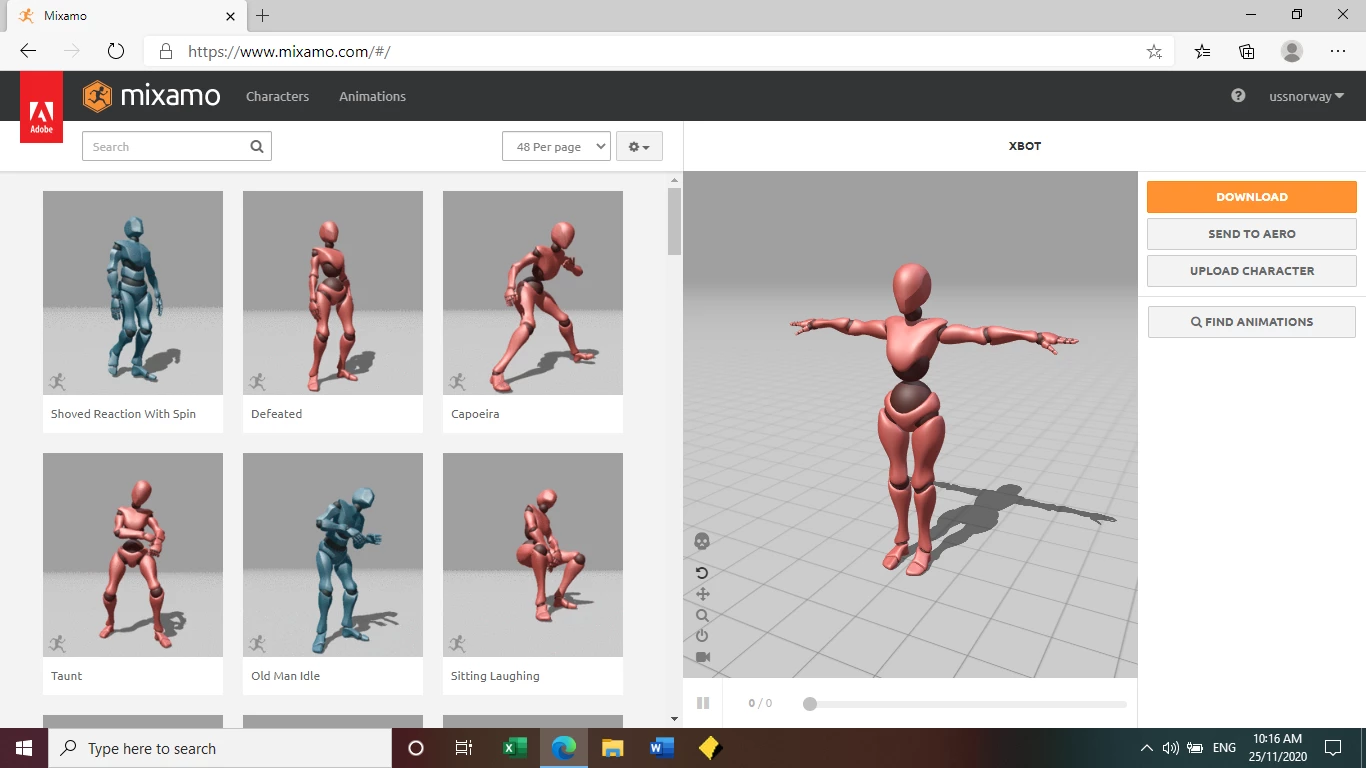Screen dimensions: 1366x768
Task: Click the running-man icon on Old Man Idle card
Action: 258,643
